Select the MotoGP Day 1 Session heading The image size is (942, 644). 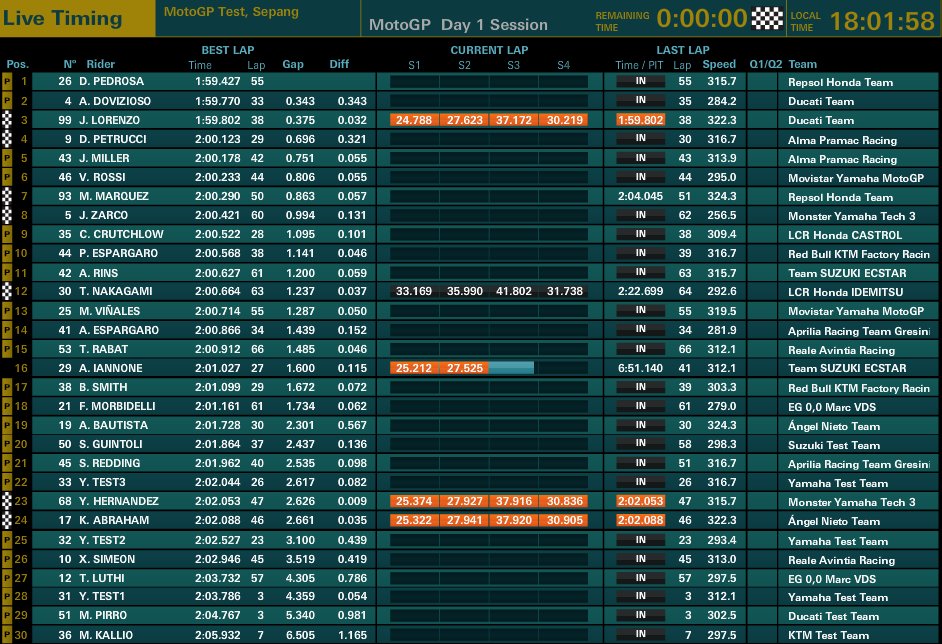point(458,25)
